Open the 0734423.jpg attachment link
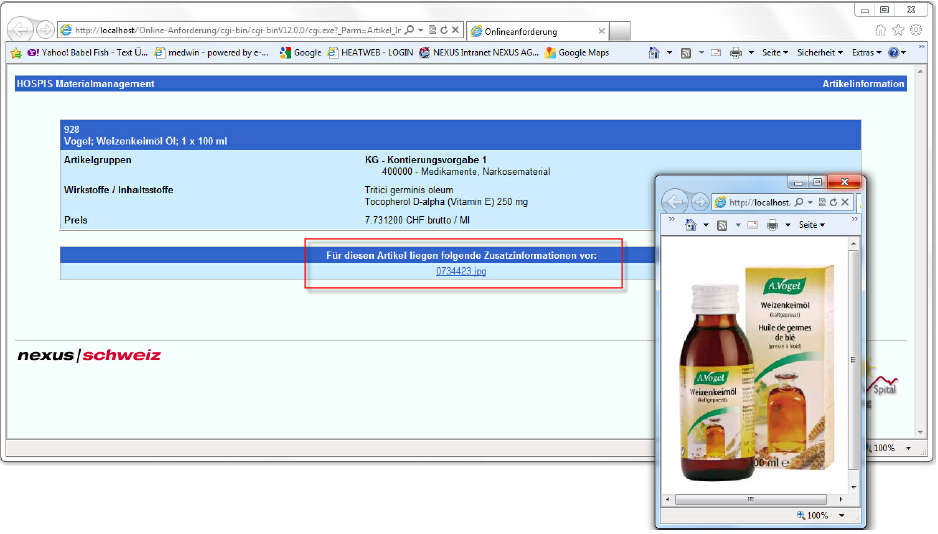The width and height of the screenshot is (938, 534). tap(461, 270)
